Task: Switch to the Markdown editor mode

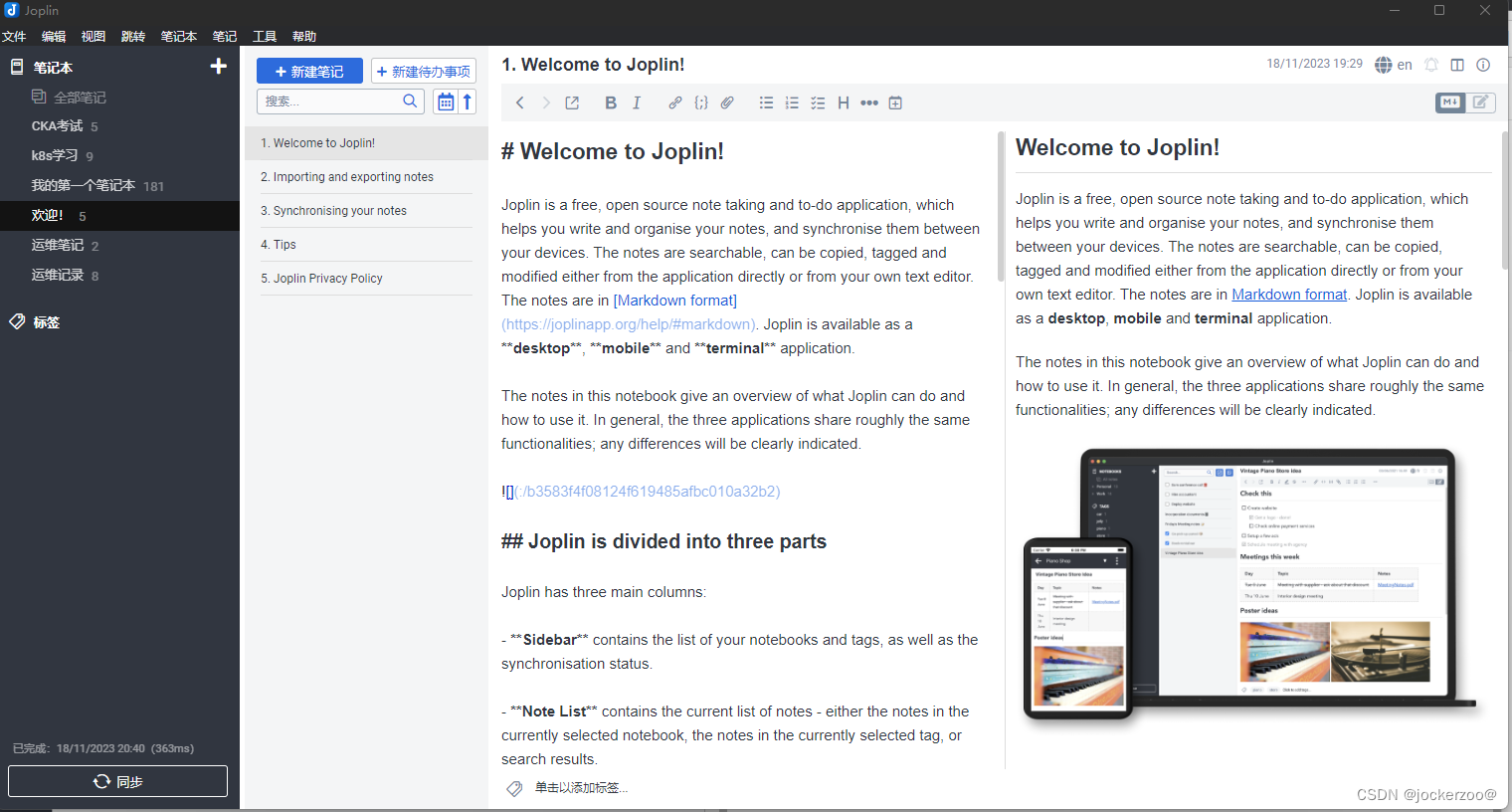Action: tap(1450, 101)
